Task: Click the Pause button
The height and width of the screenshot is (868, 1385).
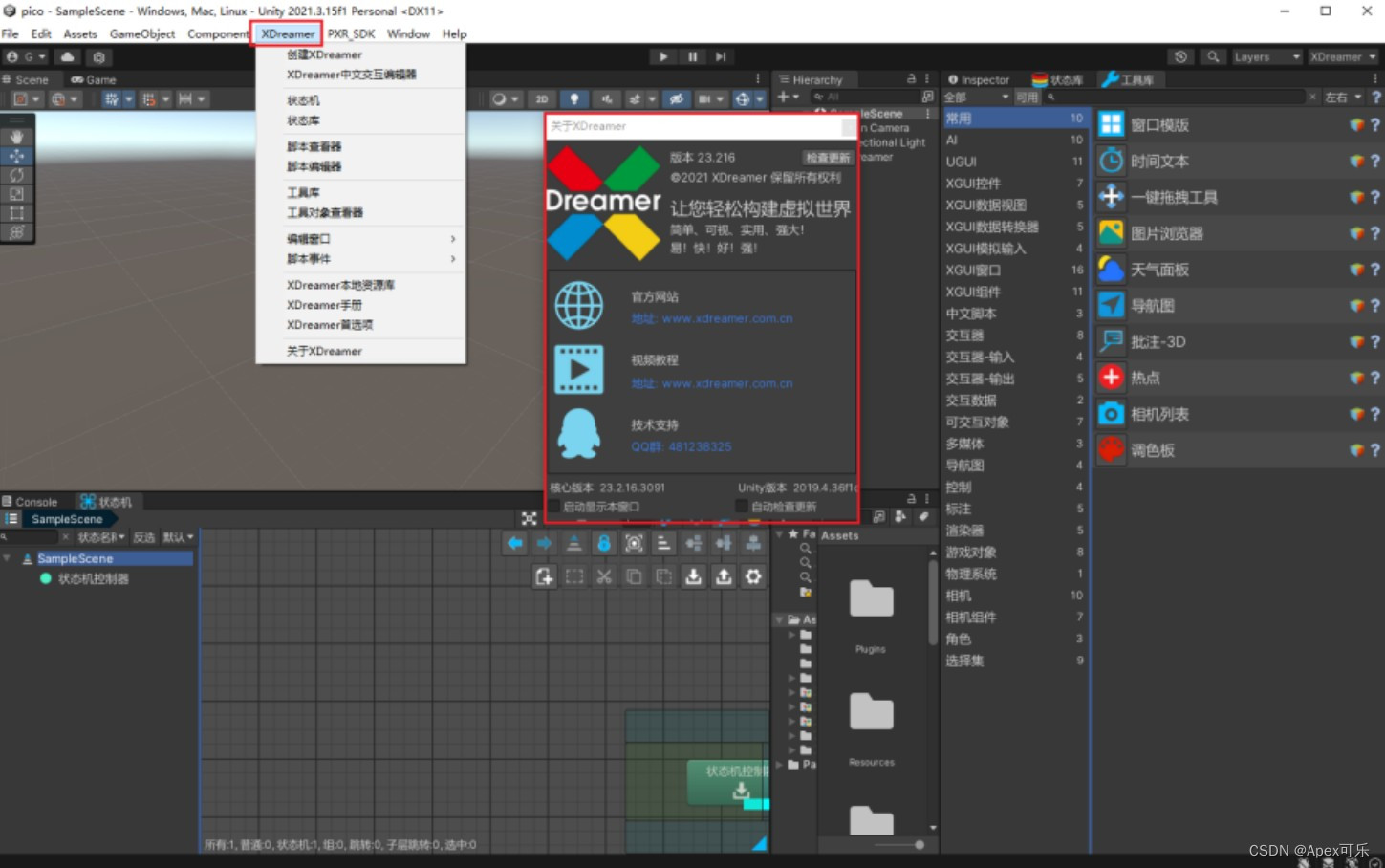Action: (692, 56)
